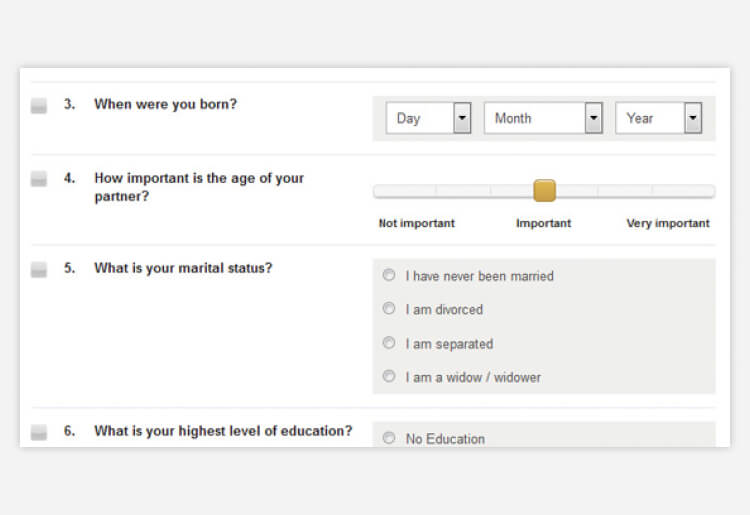The width and height of the screenshot is (750, 515).
Task: Open the Year dropdown arrow
Action: coord(693,118)
